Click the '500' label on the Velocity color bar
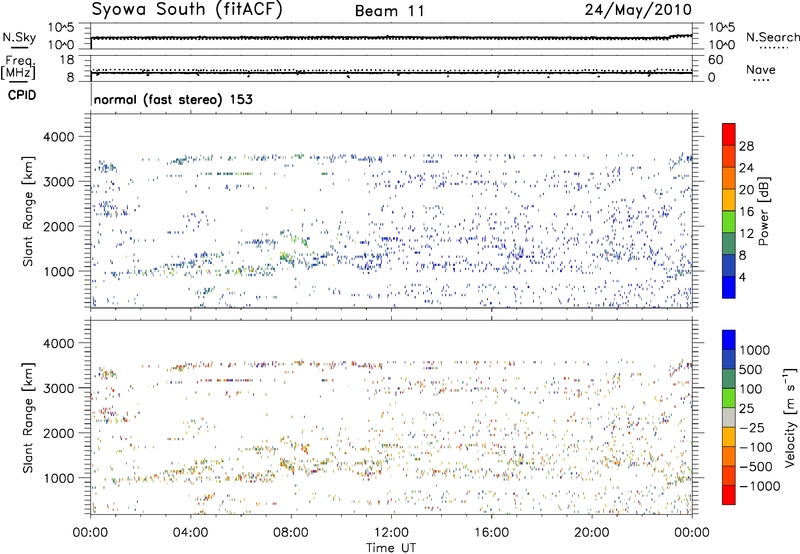 [x=750, y=370]
